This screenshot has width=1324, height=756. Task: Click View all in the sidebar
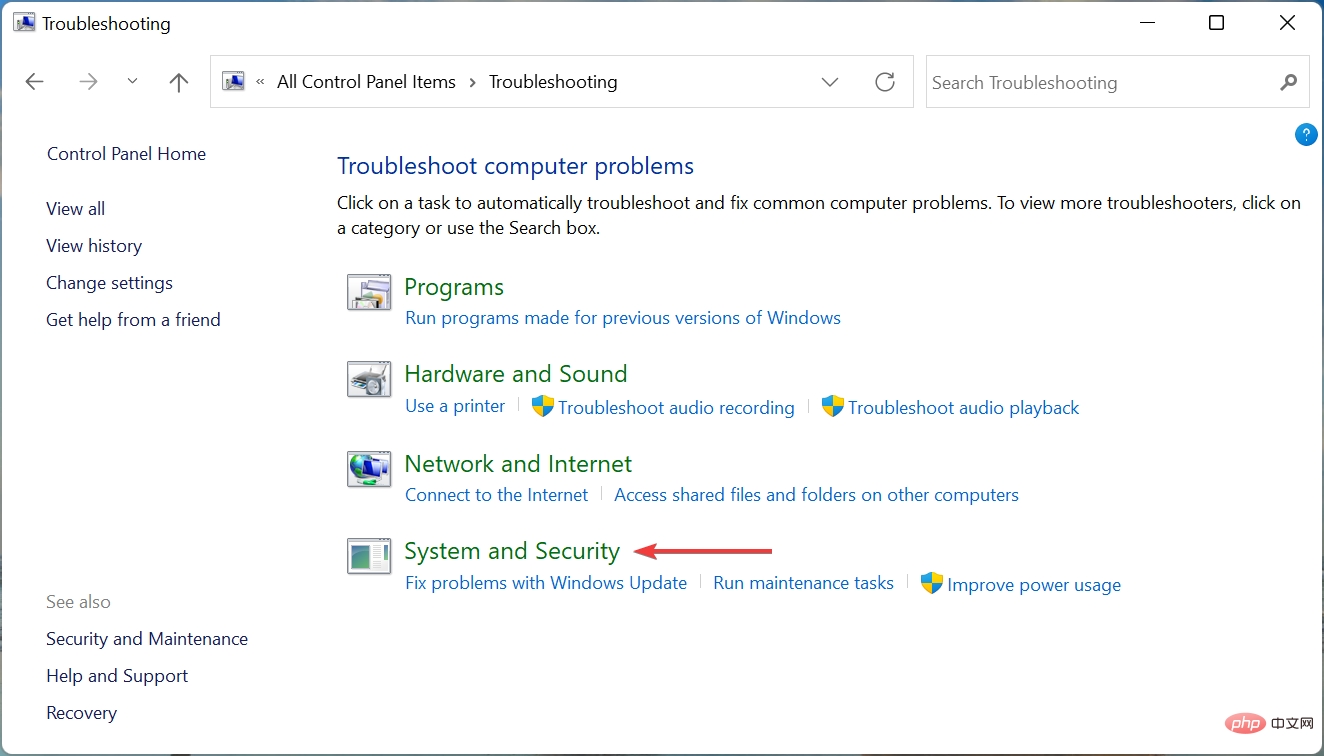tap(75, 209)
